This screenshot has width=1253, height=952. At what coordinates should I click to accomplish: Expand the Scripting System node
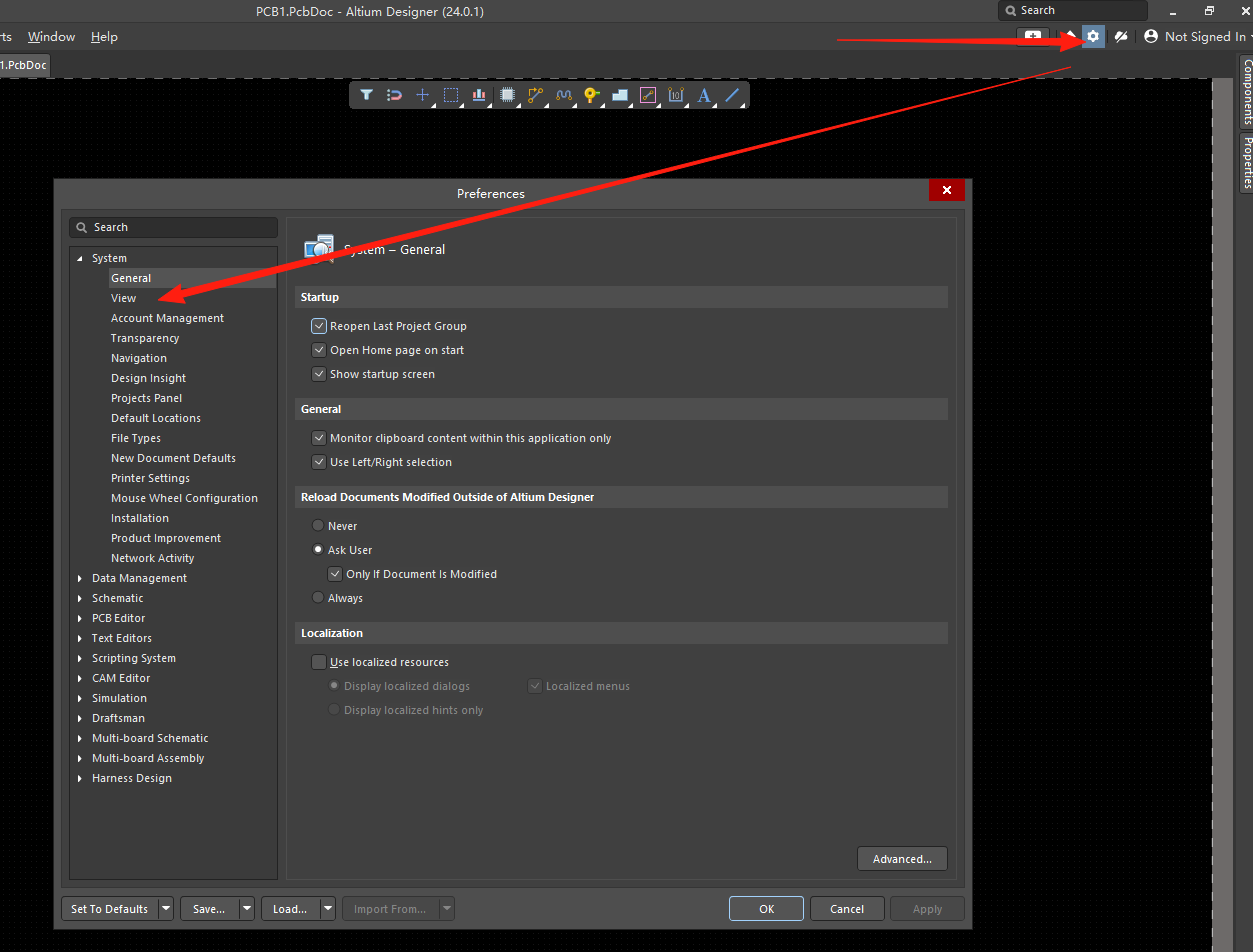(80, 658)
